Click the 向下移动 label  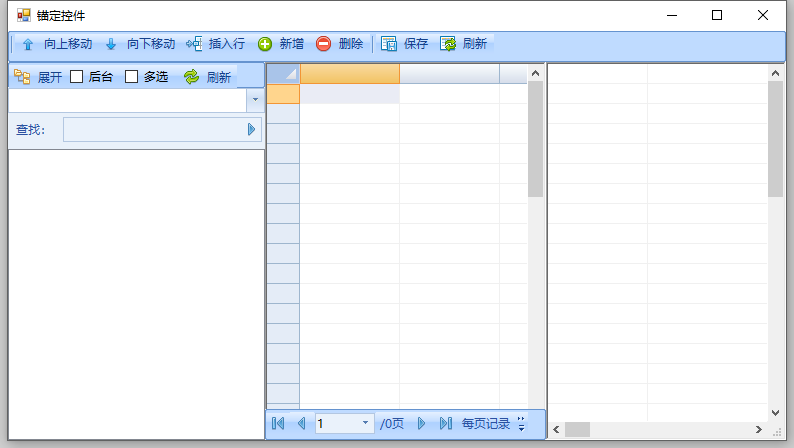point(151,44)
